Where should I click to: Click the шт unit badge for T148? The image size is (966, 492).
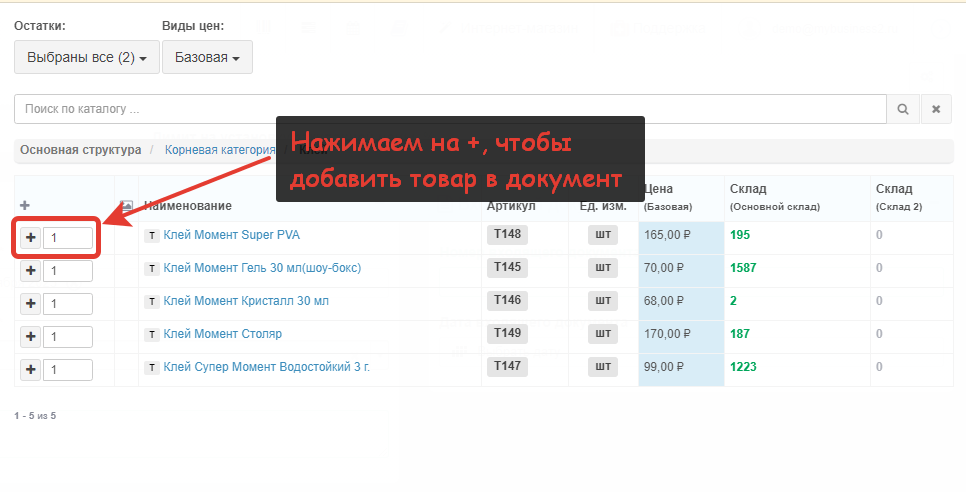(603, 235)
